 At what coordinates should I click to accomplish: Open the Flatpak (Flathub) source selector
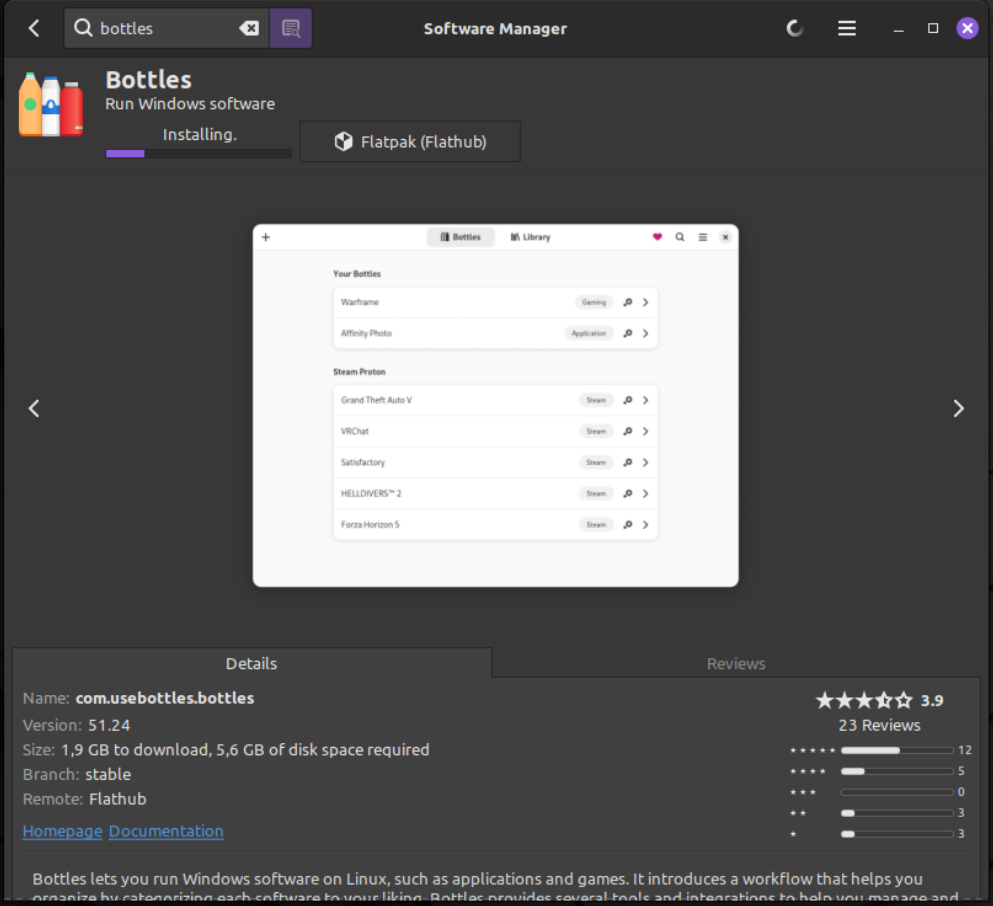[x=410, y=142]
